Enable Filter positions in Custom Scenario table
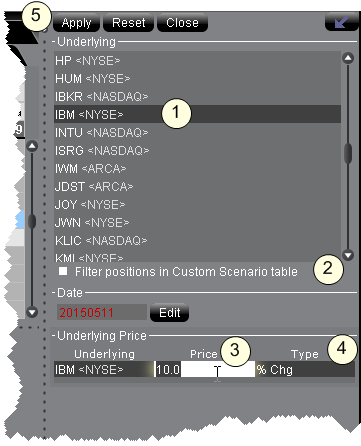 tap(63, 271)
